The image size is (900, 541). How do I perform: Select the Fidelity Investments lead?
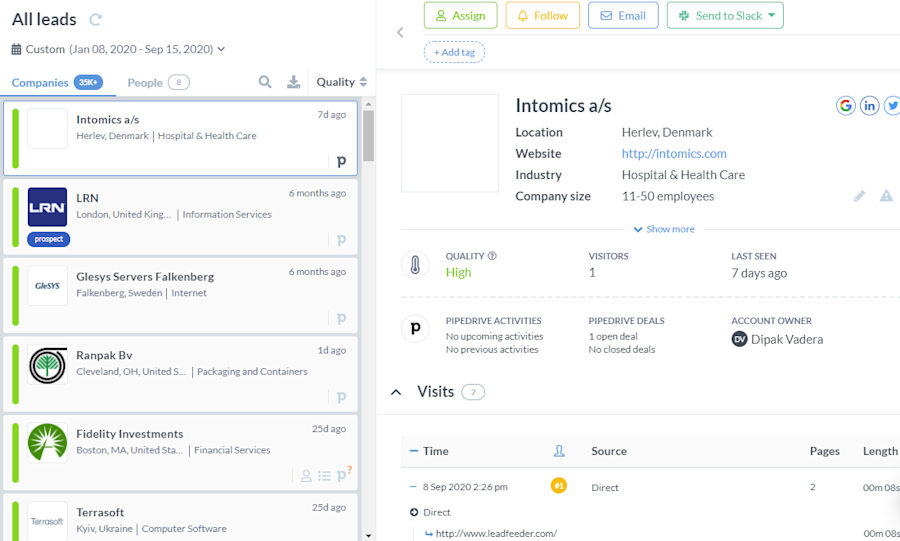tap(180, 453)
